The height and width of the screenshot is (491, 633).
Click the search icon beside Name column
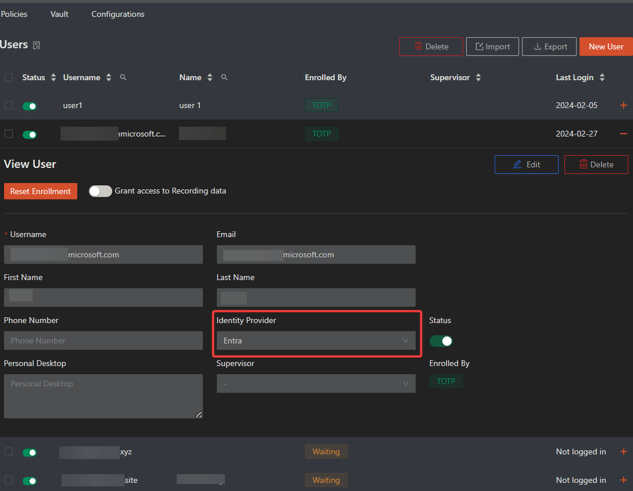point(224,78)
